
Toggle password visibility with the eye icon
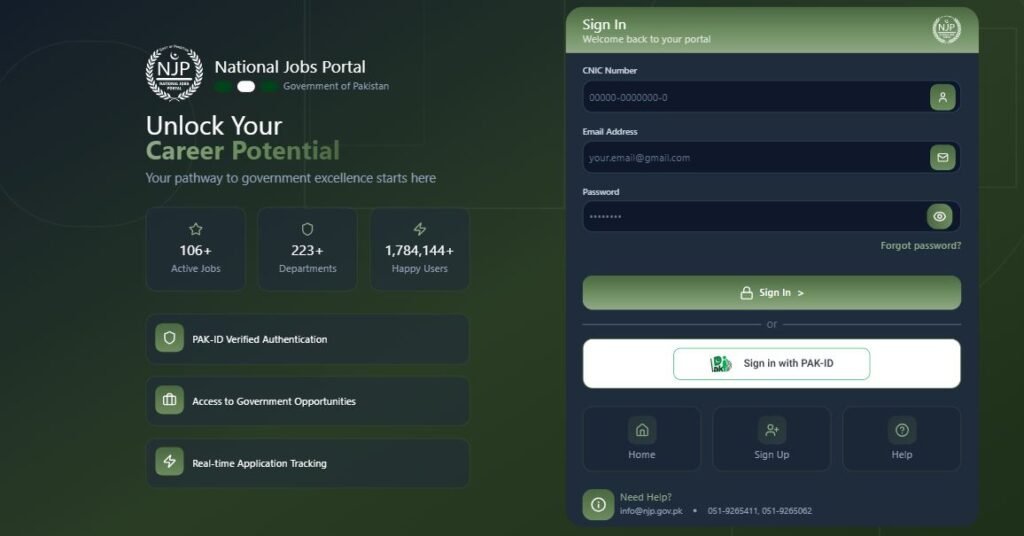pos(939,217)
